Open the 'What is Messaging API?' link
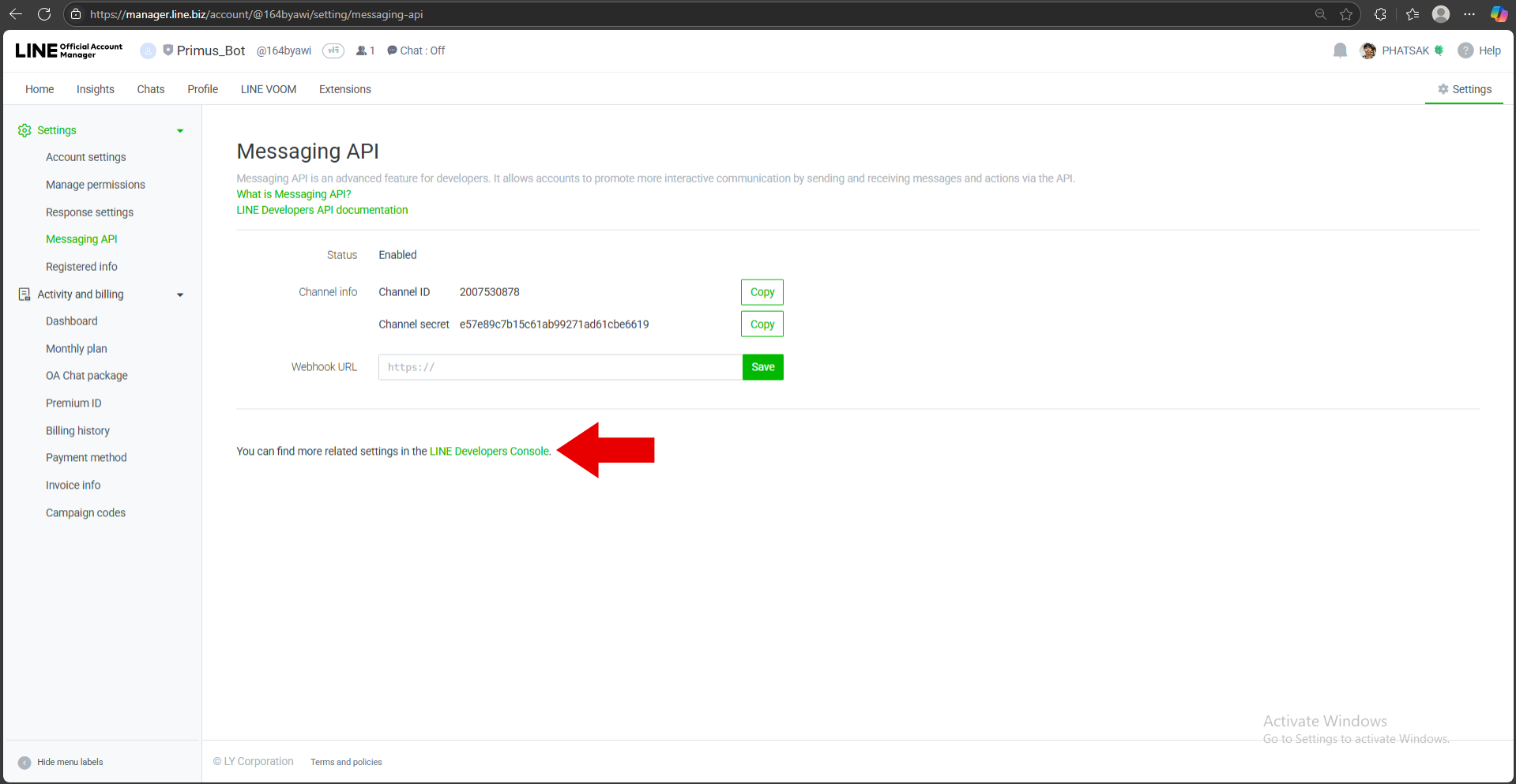The height and width of the screenshot is (784, 1516). pyautogui.click(x=294, y=194)
